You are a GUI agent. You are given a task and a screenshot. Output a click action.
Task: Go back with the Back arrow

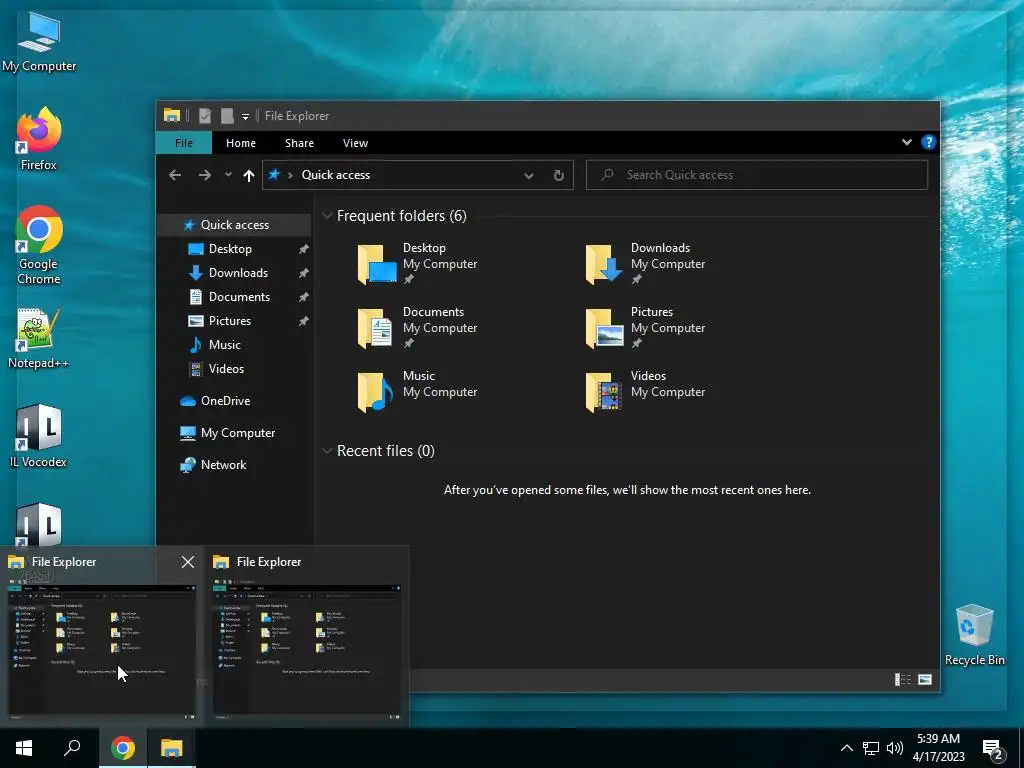pos(175,175)
